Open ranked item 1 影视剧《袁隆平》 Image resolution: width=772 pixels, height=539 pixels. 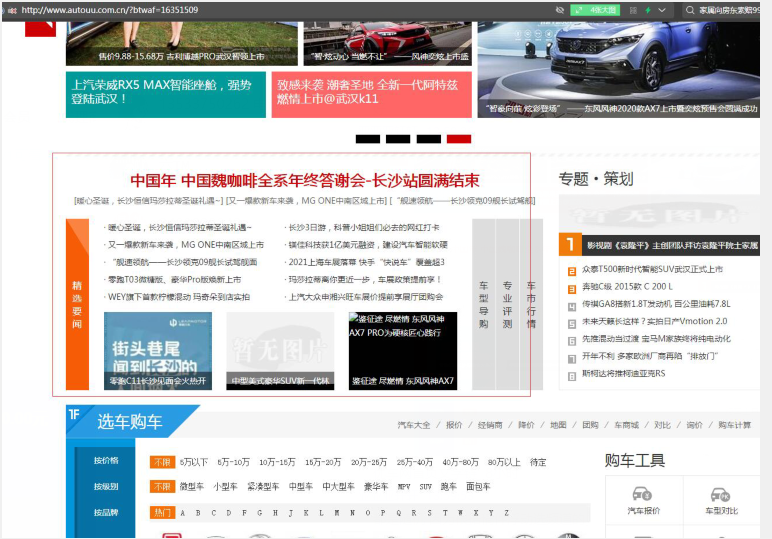click(x=659, y=245)
